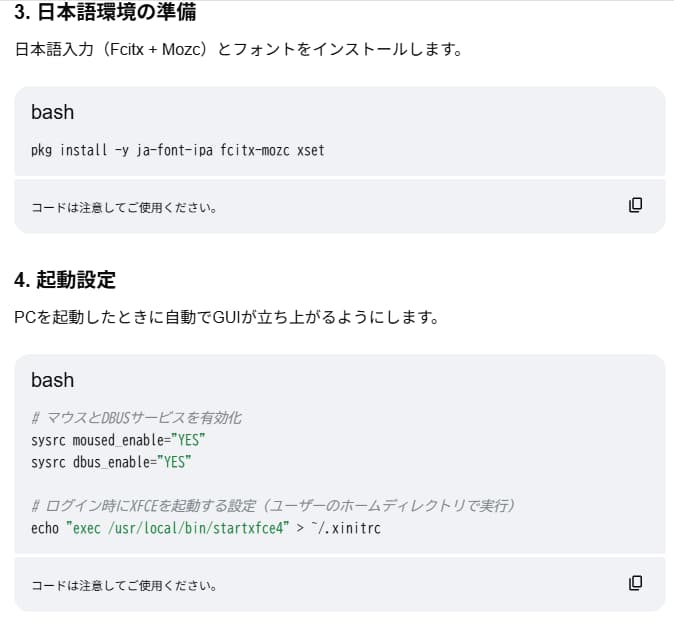The image size is (674, 624).
Task: Click the sysrc moused_enable line
Action: [x=118, y=440]
